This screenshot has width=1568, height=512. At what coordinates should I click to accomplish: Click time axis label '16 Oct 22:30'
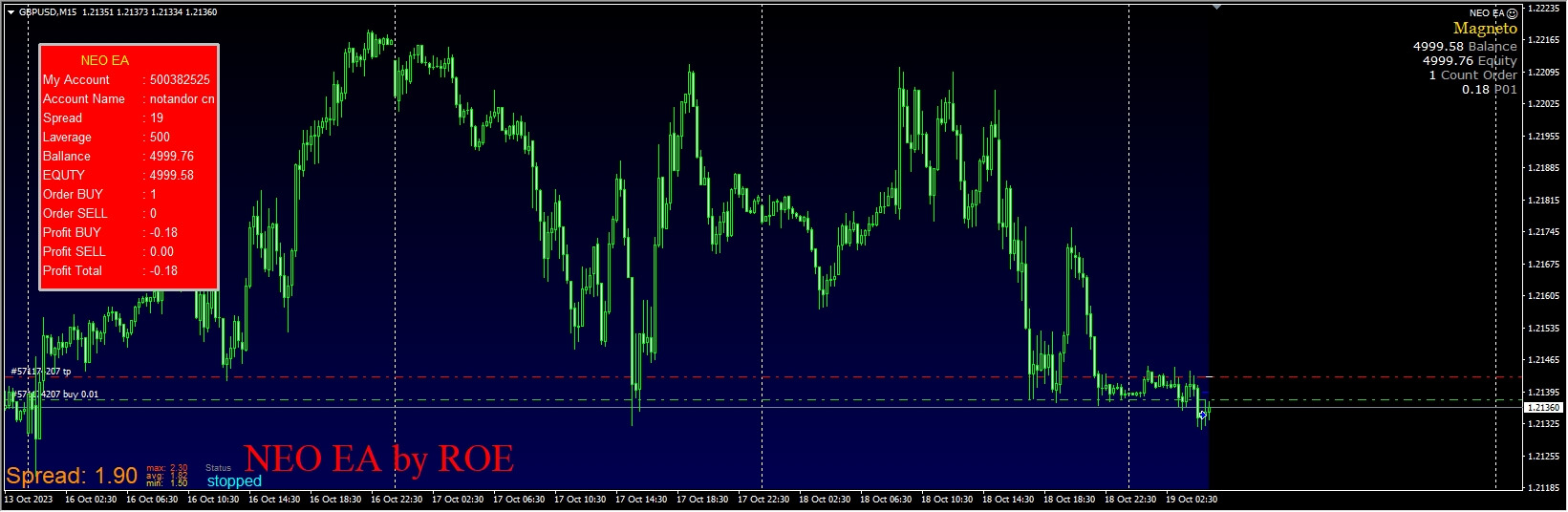coord(397,500)
